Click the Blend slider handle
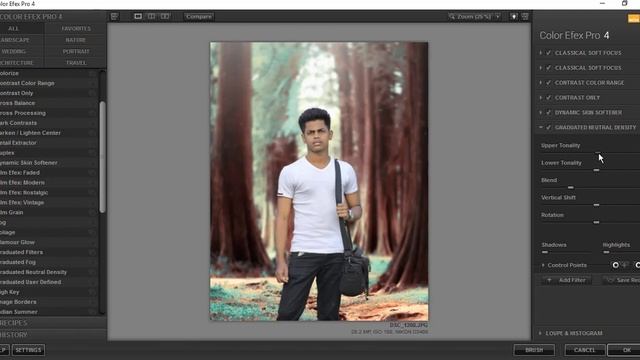Viewport: 640px width, 360px height. coord(571,187)
